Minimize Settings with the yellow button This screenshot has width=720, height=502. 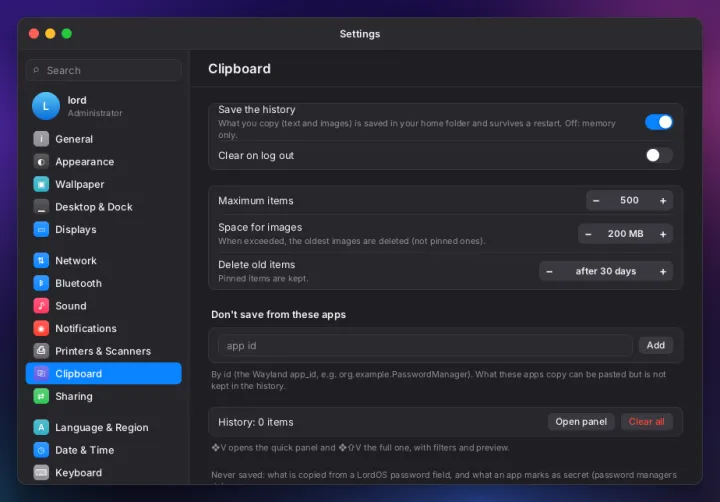point(50,34)
